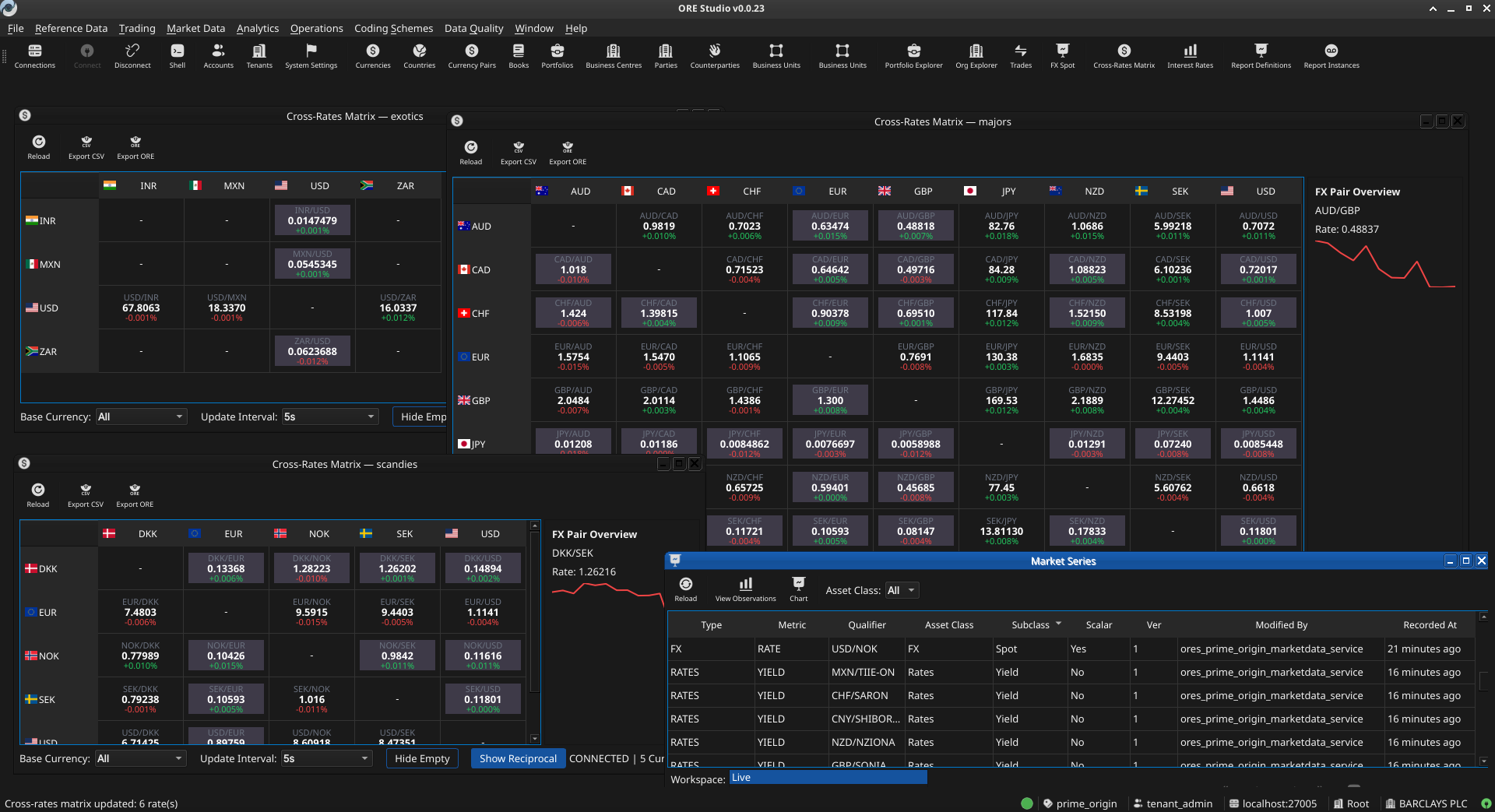Click the prime_origin status bar entry

pyautogui.click(x=1079, y=803)
